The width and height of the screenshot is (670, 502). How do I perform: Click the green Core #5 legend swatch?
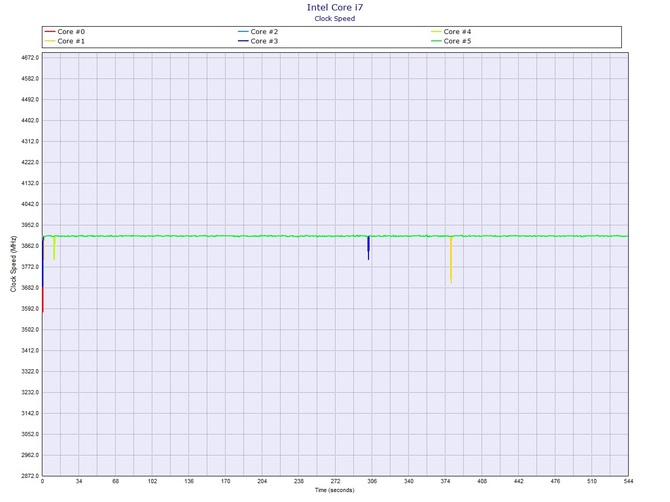click(x=436, y=41)
